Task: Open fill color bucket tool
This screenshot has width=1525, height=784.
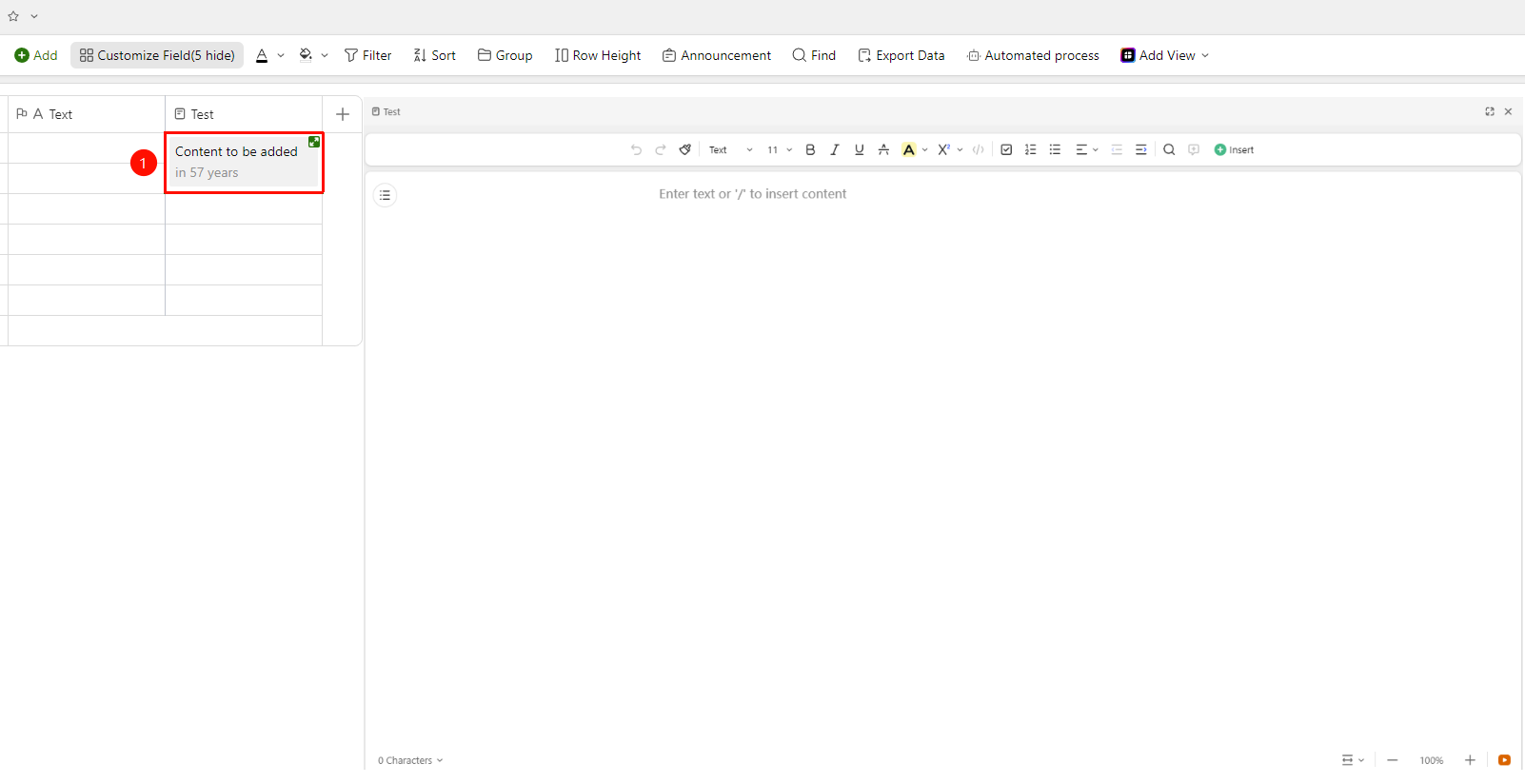Action: point(306,55)
